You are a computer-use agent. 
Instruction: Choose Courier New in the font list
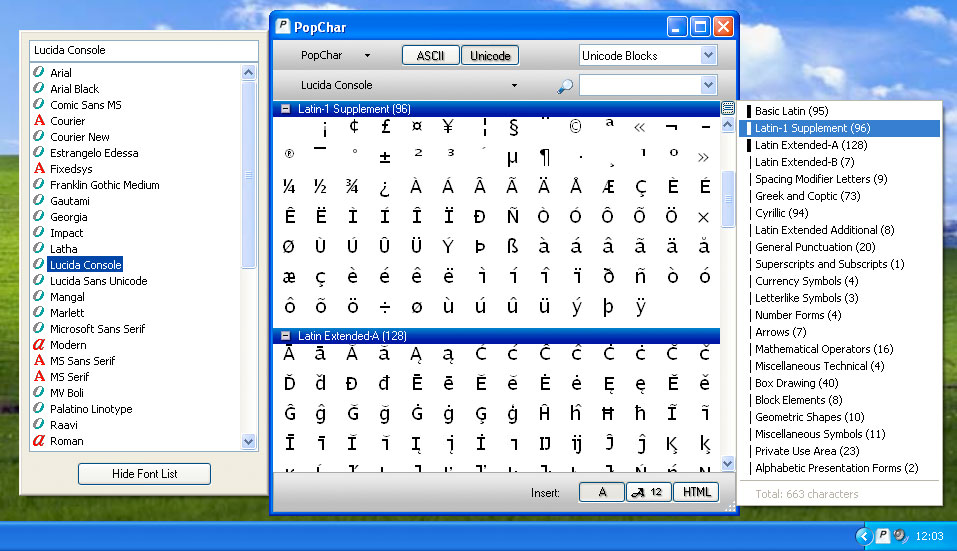(x=79, y=137)
